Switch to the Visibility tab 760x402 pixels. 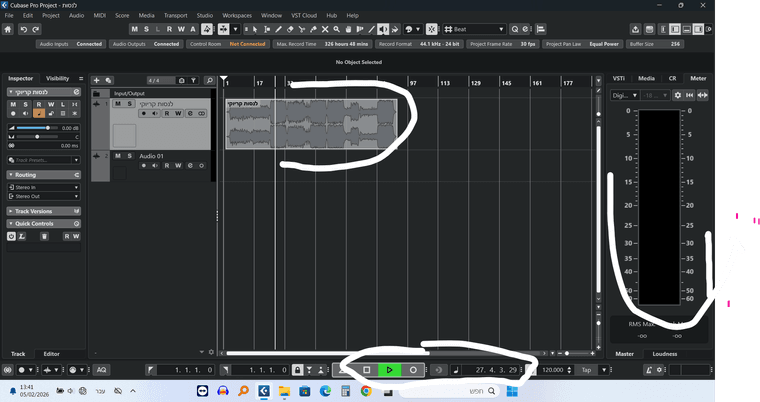[x=58, y=78]
